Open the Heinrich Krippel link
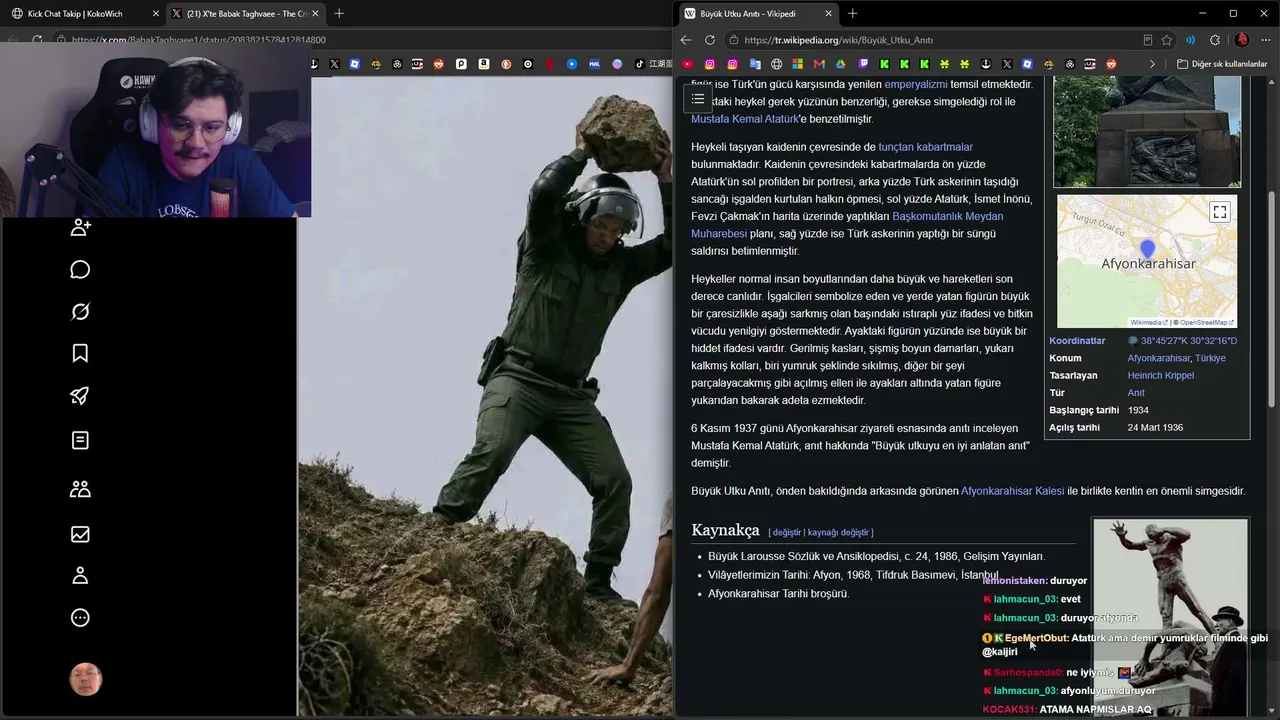 (x=1161, y=376)
